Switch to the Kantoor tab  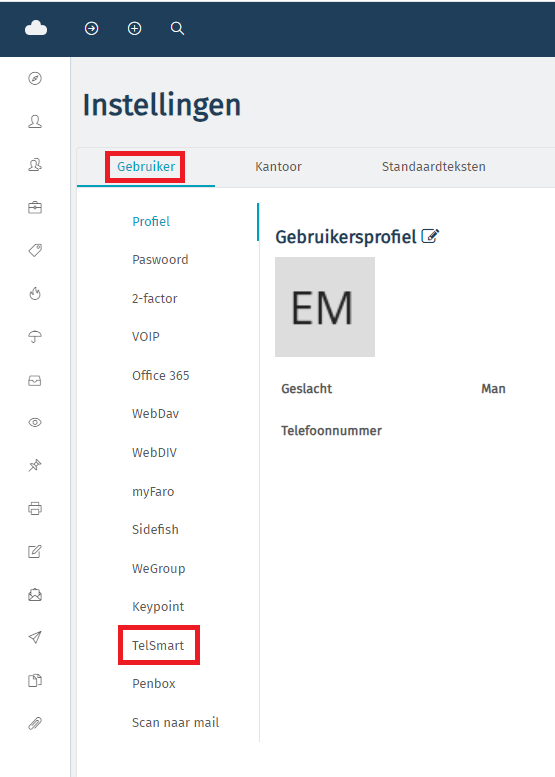click(x=278, y=166)
